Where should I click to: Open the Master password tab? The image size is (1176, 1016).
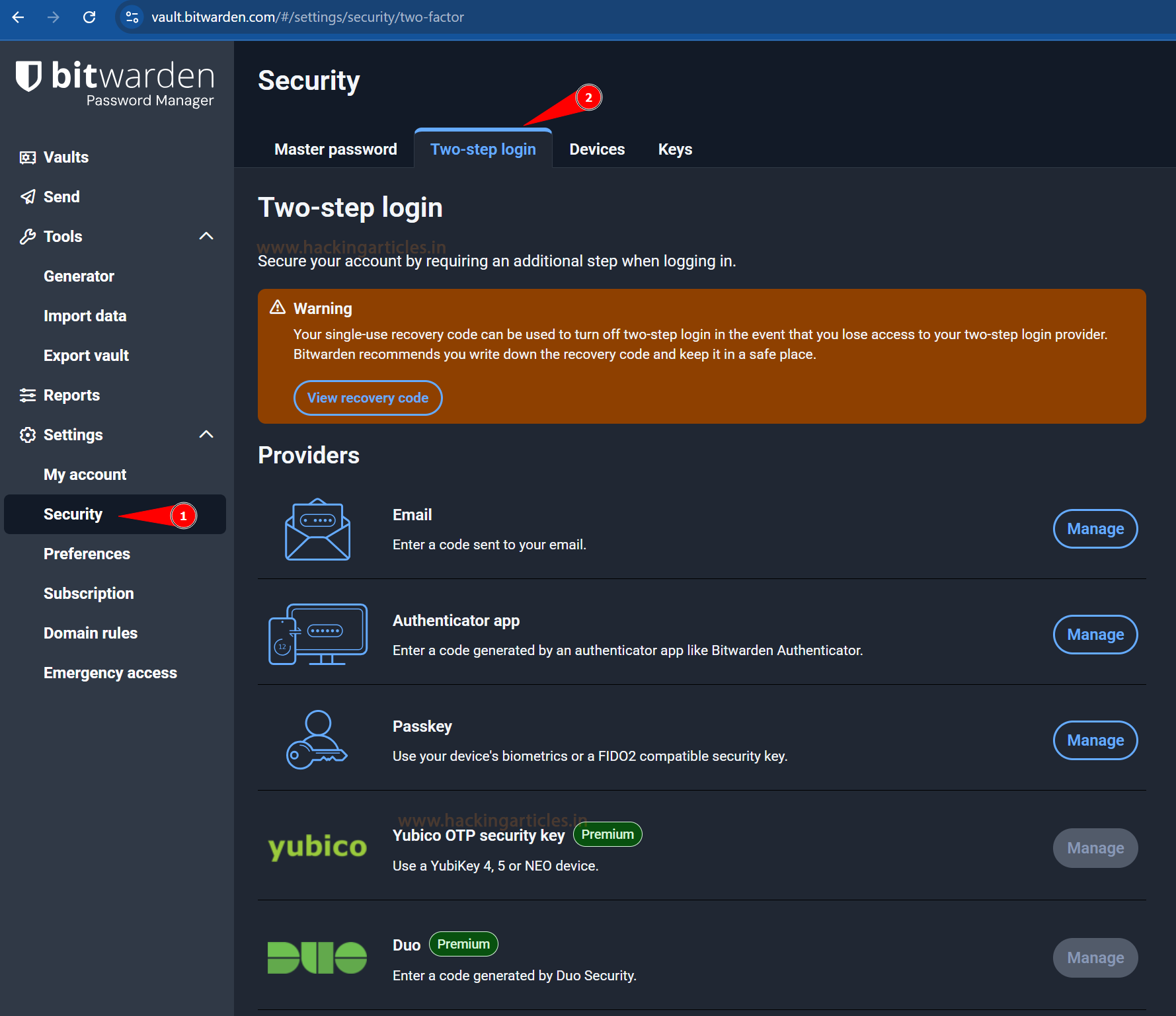[x=336, y=149]
